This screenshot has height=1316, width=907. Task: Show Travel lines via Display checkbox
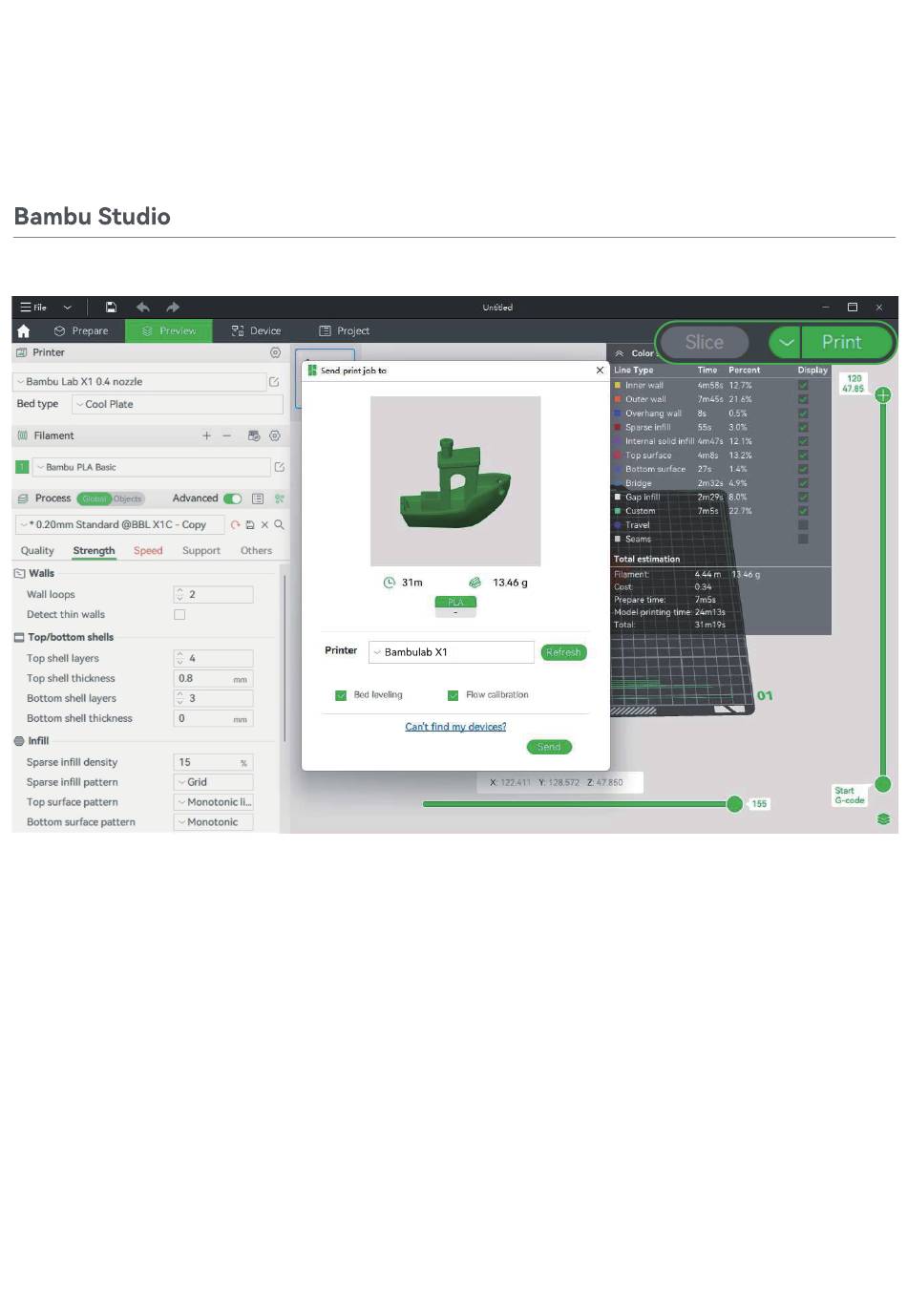point(803,525)
